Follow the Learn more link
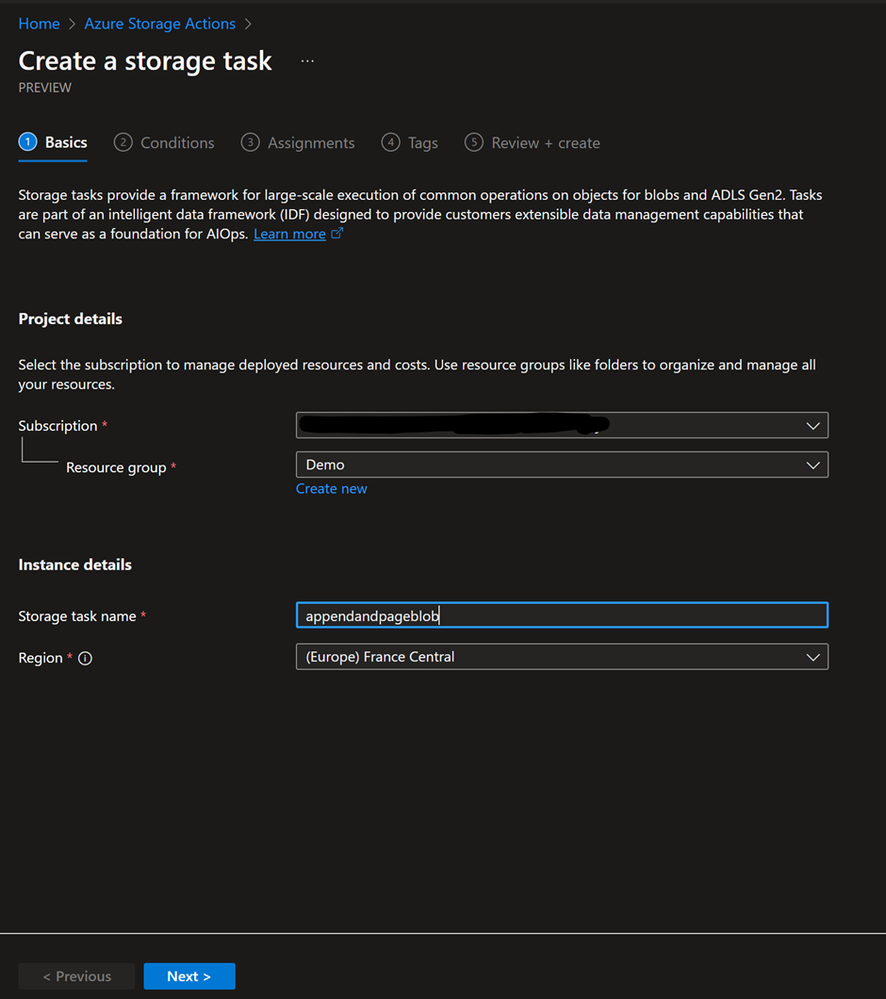This screenshot has width=886, height=999. 289,234
